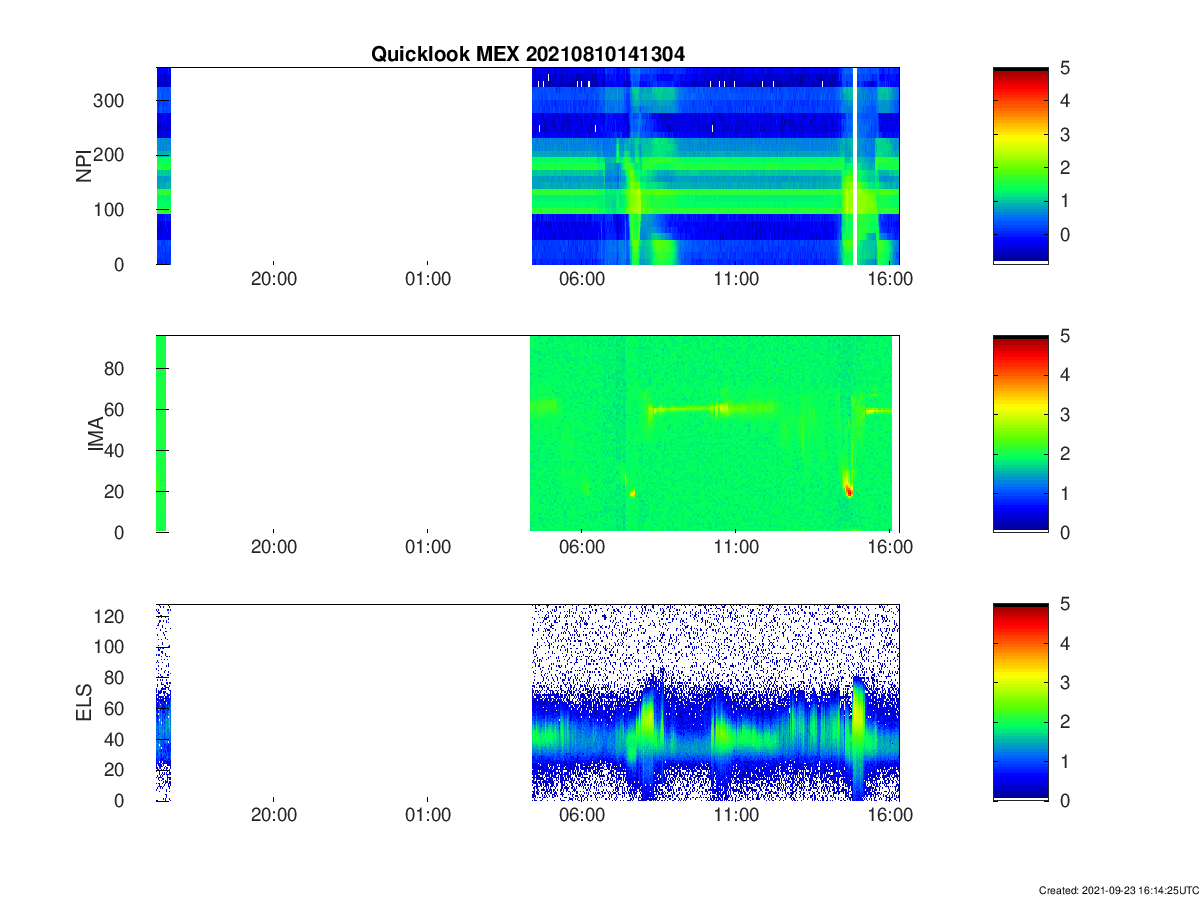Image resolution: width=1200 pixels, height=900 pixels.
Task: Click the "Created: 2021-09-23 16:14:25UTC" timestamp
Action: pyautogui.click(x=1118, y=890)
